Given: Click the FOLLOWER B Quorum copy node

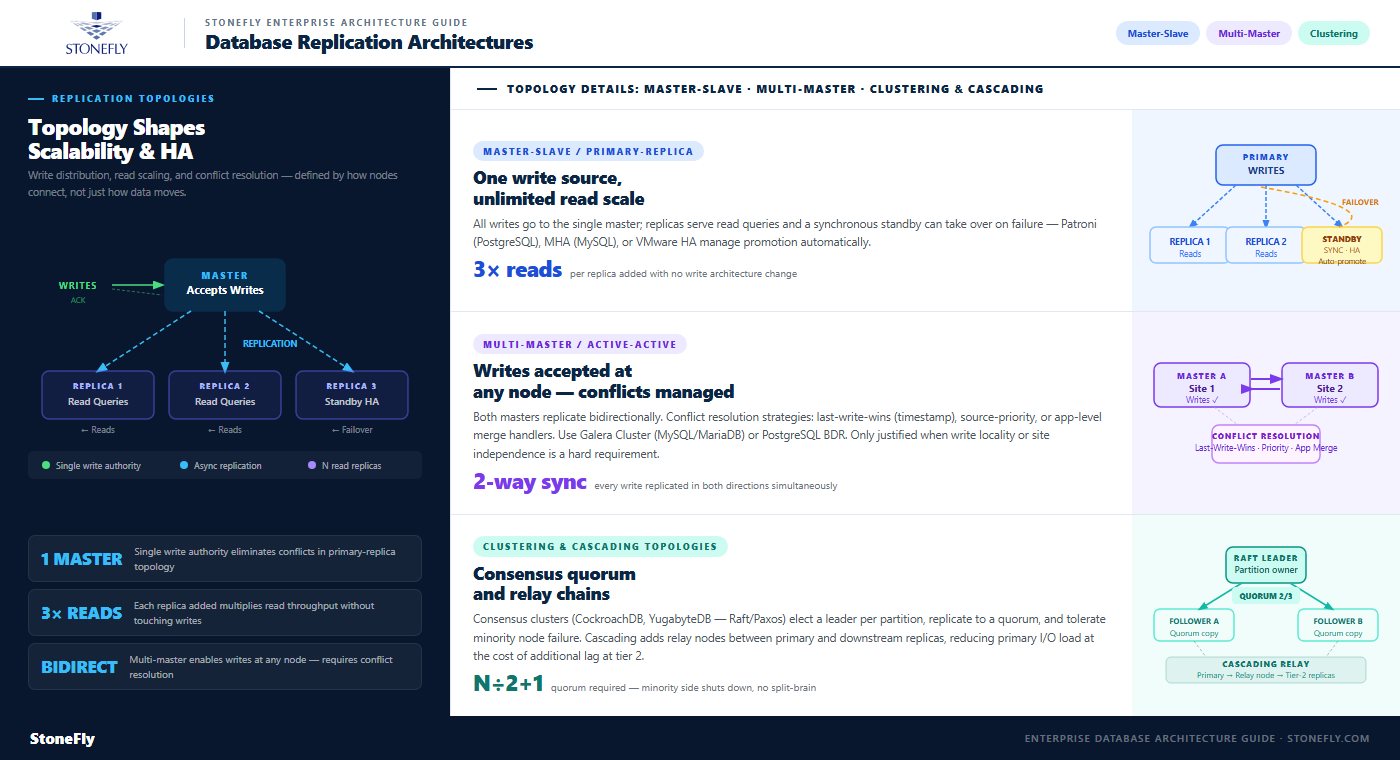Looking at the screenshot, I should tap(1338, 625).
